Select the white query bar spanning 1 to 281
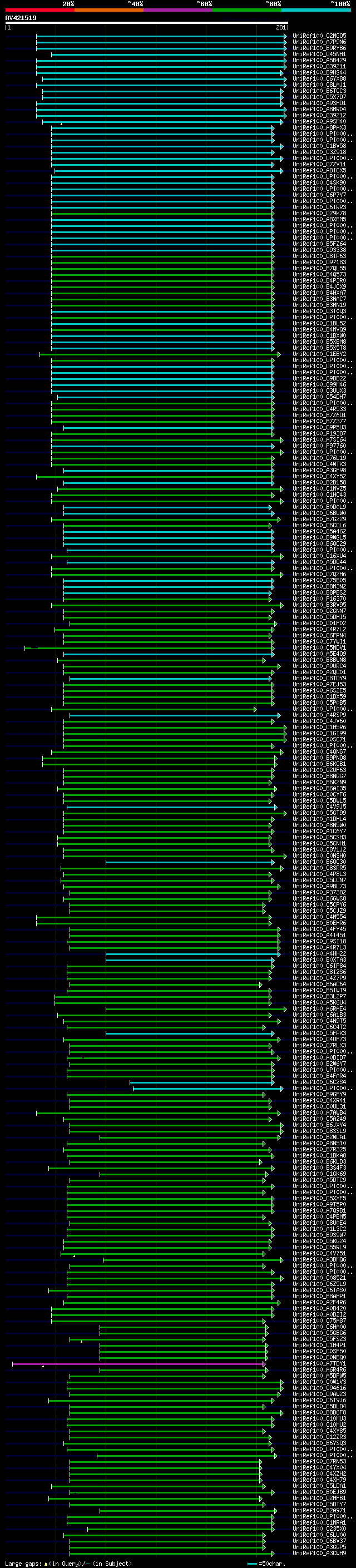 [x=147, y=23]
